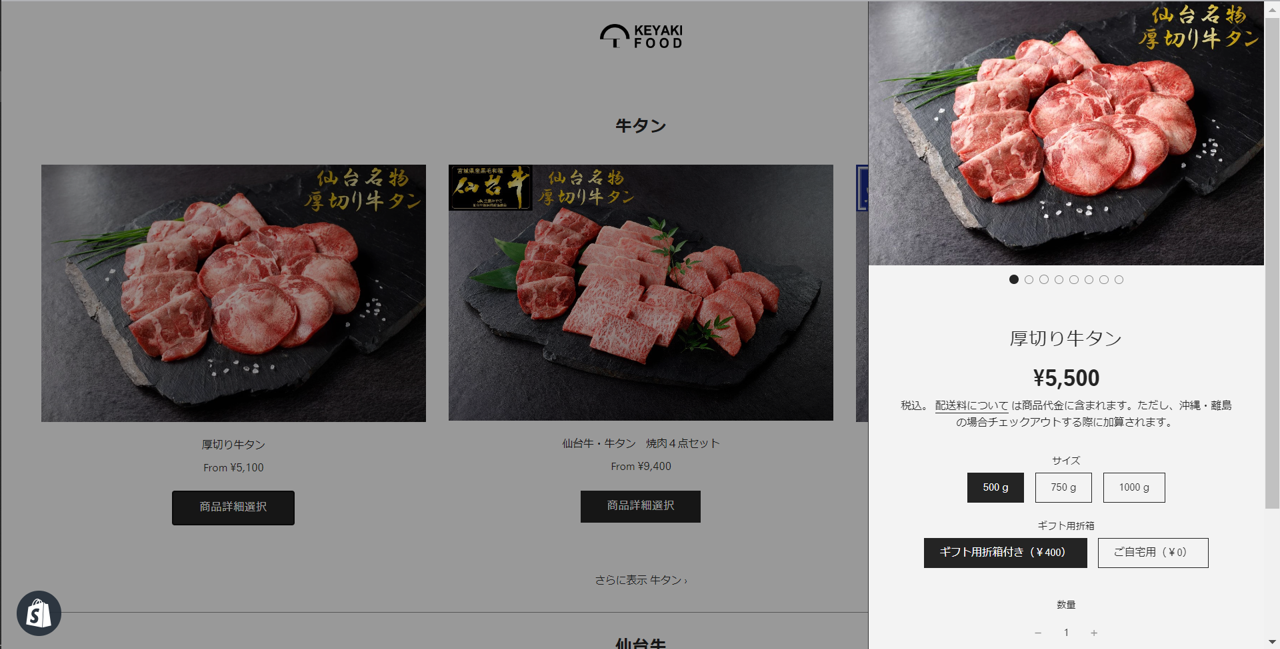The height and width of the screenshot is (649, 1280).
Task: Click 商品詳細選択 button under 厚切り牛タン
Action: (233, 507)
